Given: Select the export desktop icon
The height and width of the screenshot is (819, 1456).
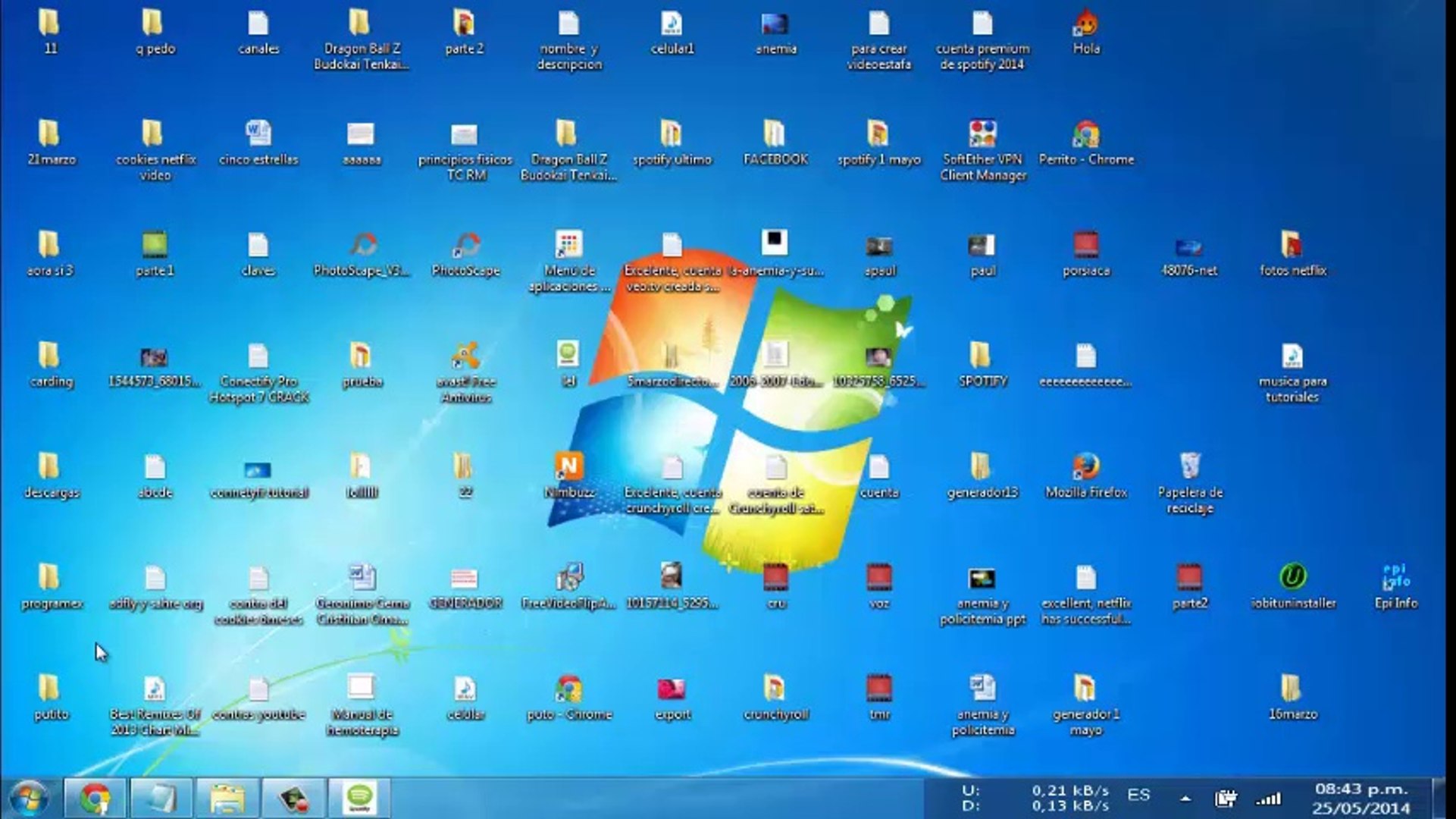Looking at the screenshot, I should pyautogui.click(x=672, y=698).
